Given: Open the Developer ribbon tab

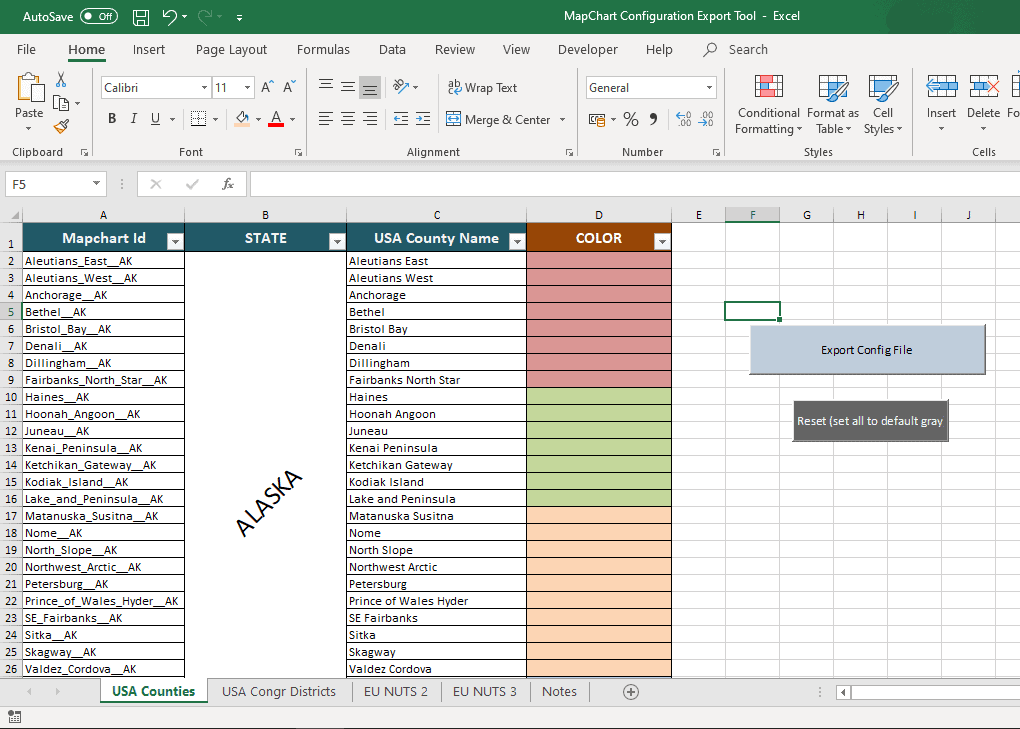Looking at the screenshot, I should [588, 49].
